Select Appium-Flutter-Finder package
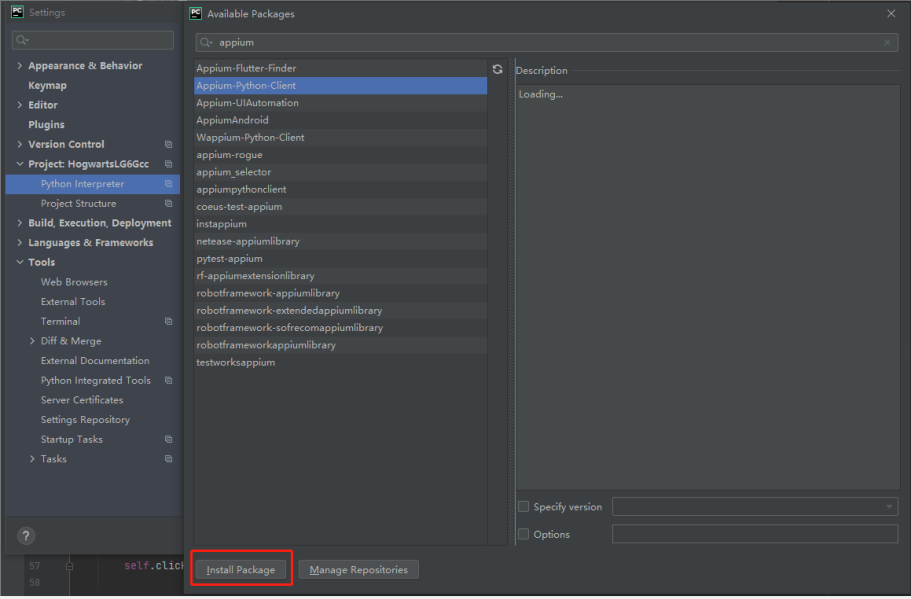 tap(340, 68)
